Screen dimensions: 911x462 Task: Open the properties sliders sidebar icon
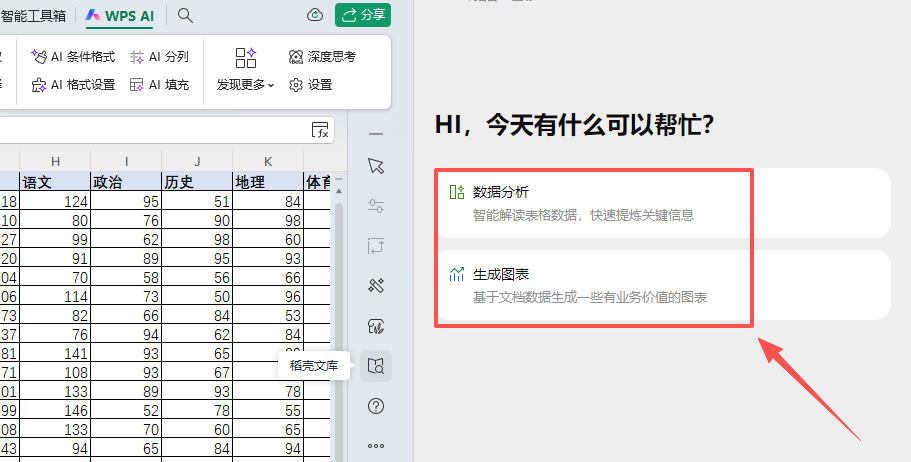coord(376,206)
